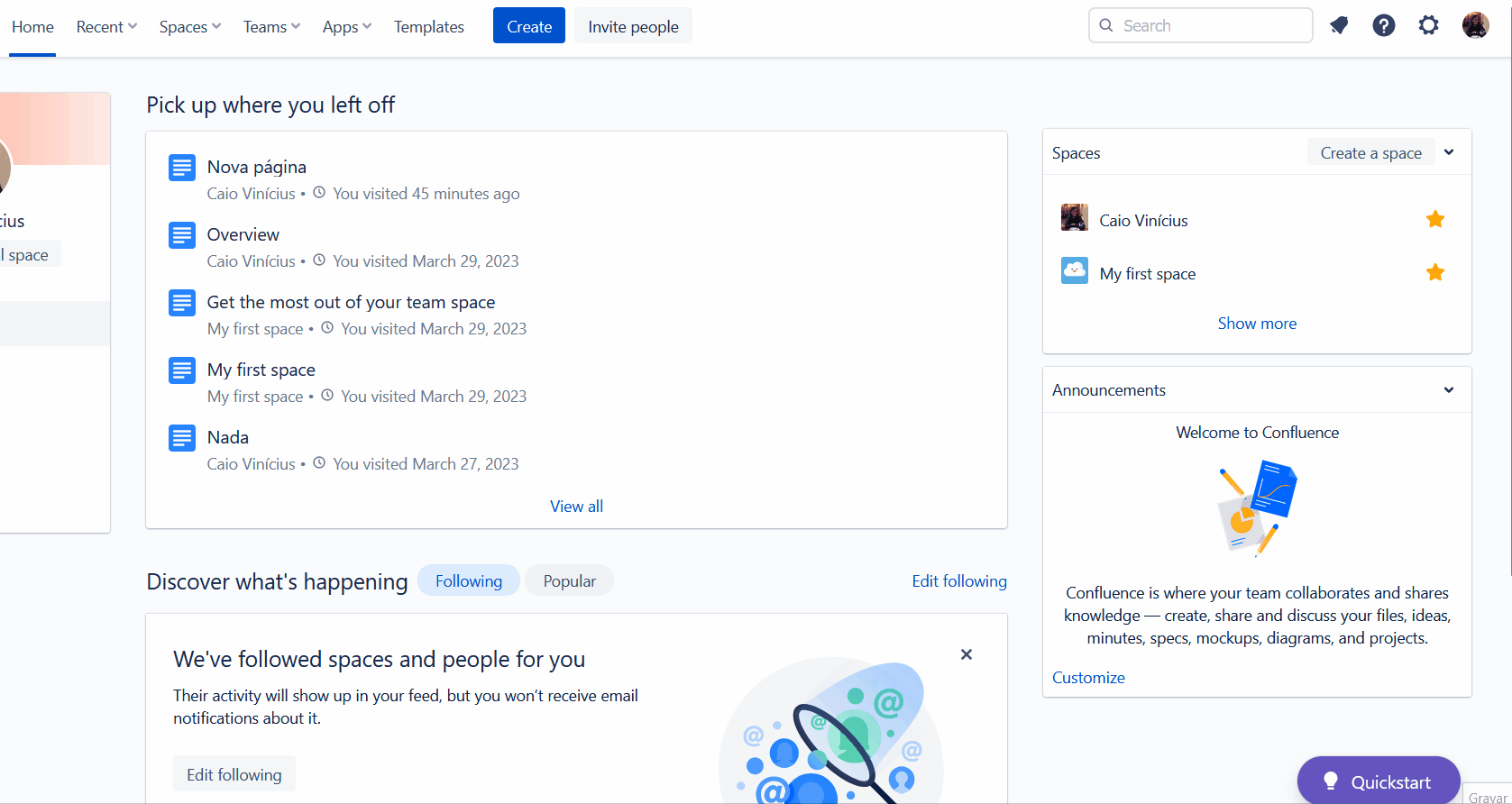
Task: Click the My first space cloud icon
Action: click(x=1075, y=270)
